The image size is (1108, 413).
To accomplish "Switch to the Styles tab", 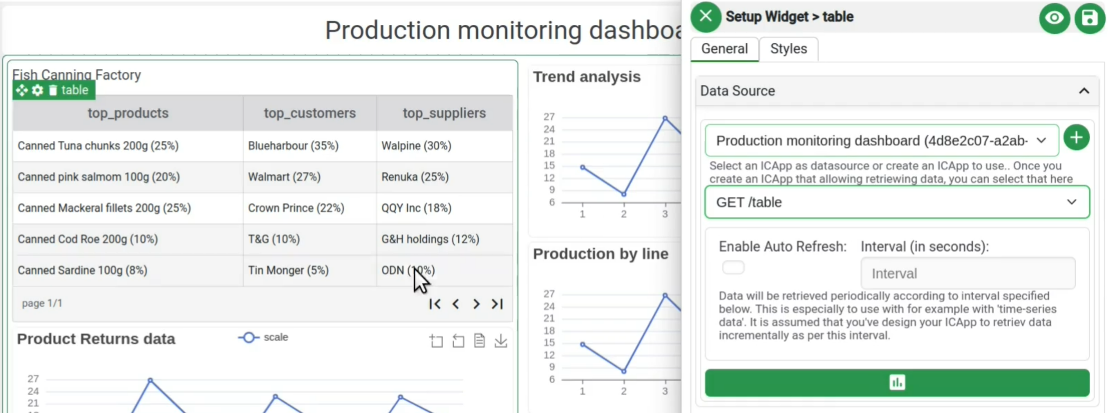I will pos(788,49).
